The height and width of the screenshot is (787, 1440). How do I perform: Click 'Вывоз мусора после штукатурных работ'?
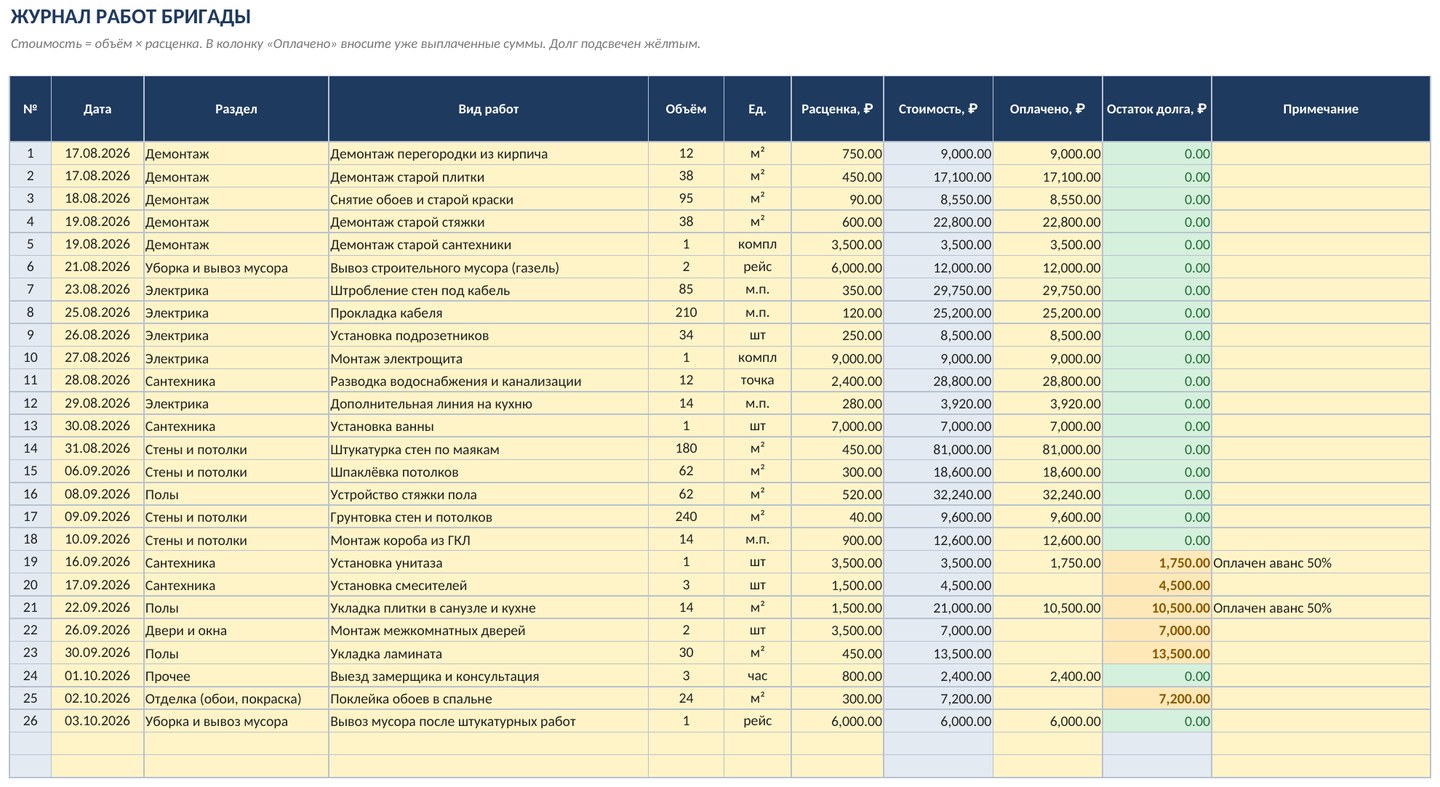[488, 721]
